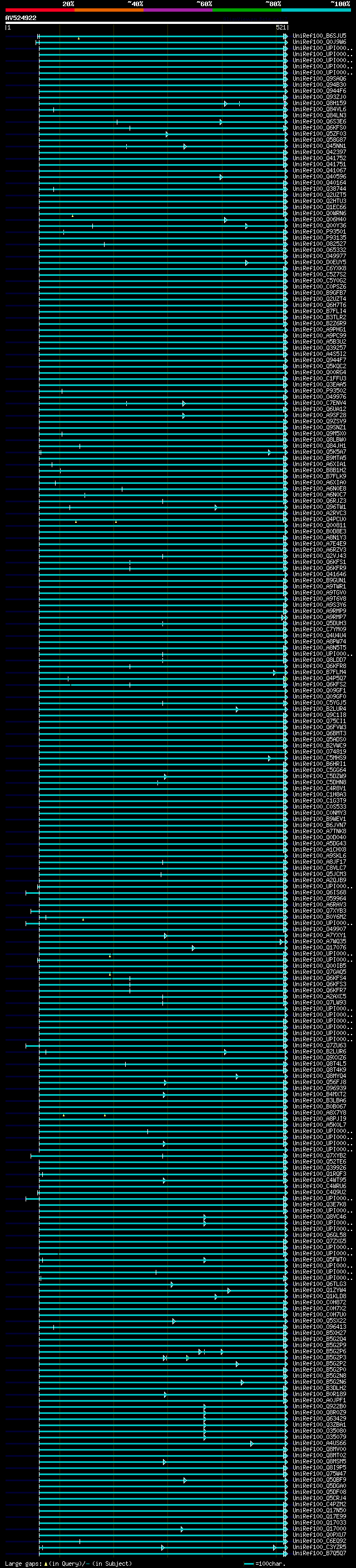Select hit label UniRef100_A4US66

[319, 1443]
